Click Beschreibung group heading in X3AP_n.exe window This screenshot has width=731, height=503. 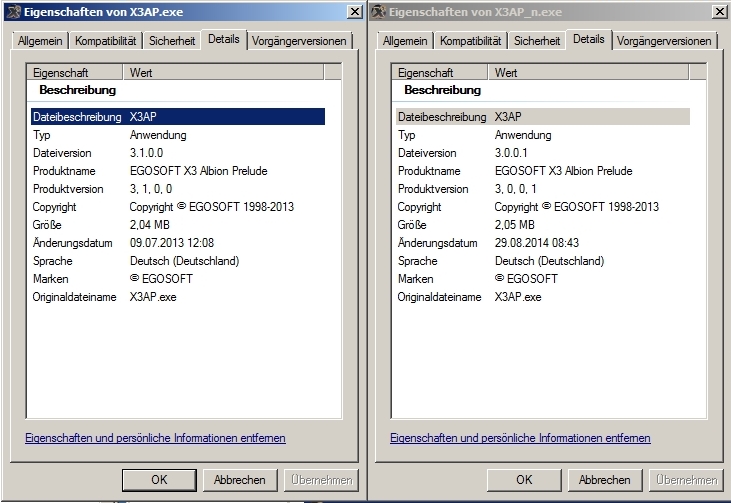tap(442, 90)
